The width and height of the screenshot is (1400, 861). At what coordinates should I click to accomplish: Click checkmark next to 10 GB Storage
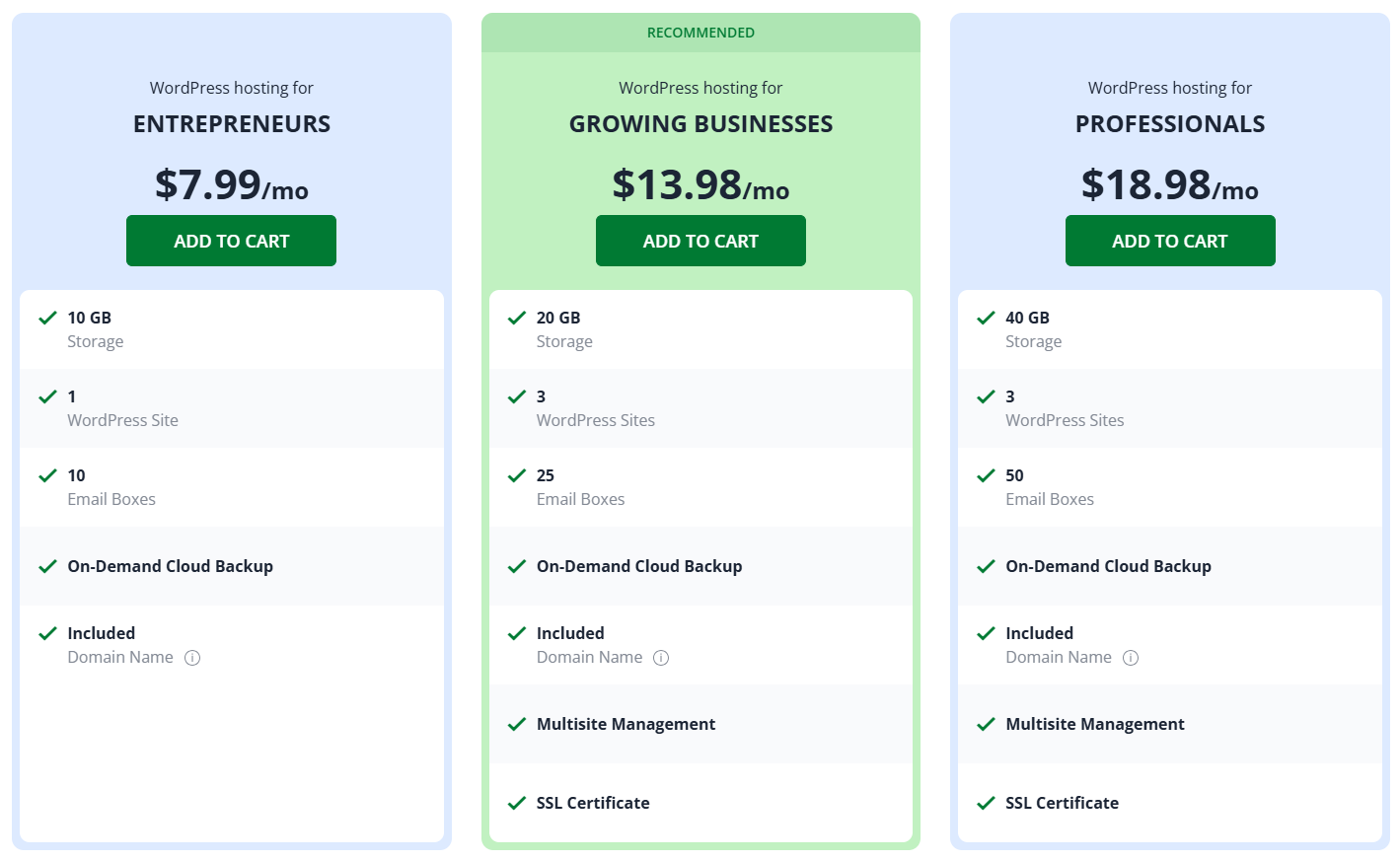point(47,318)
